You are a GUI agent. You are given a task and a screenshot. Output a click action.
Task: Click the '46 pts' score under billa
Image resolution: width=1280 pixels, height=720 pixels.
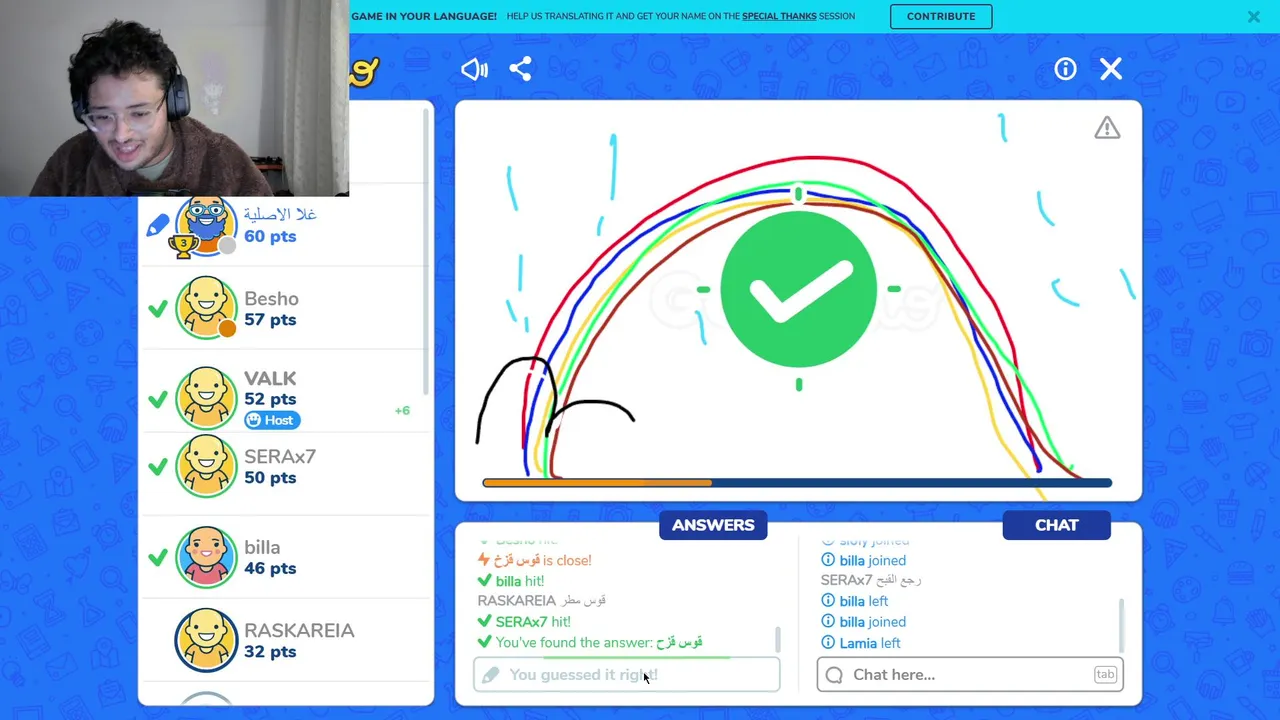tap(270, 568)
